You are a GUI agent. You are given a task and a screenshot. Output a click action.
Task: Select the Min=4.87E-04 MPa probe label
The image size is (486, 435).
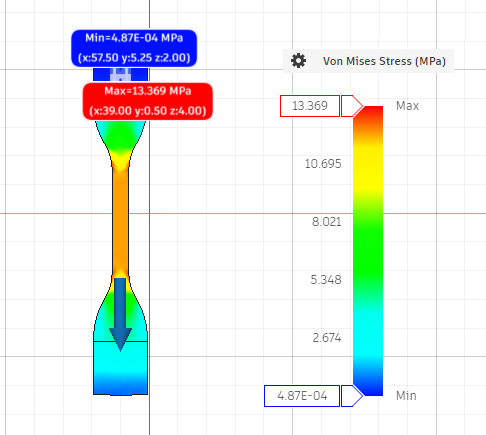134,48
